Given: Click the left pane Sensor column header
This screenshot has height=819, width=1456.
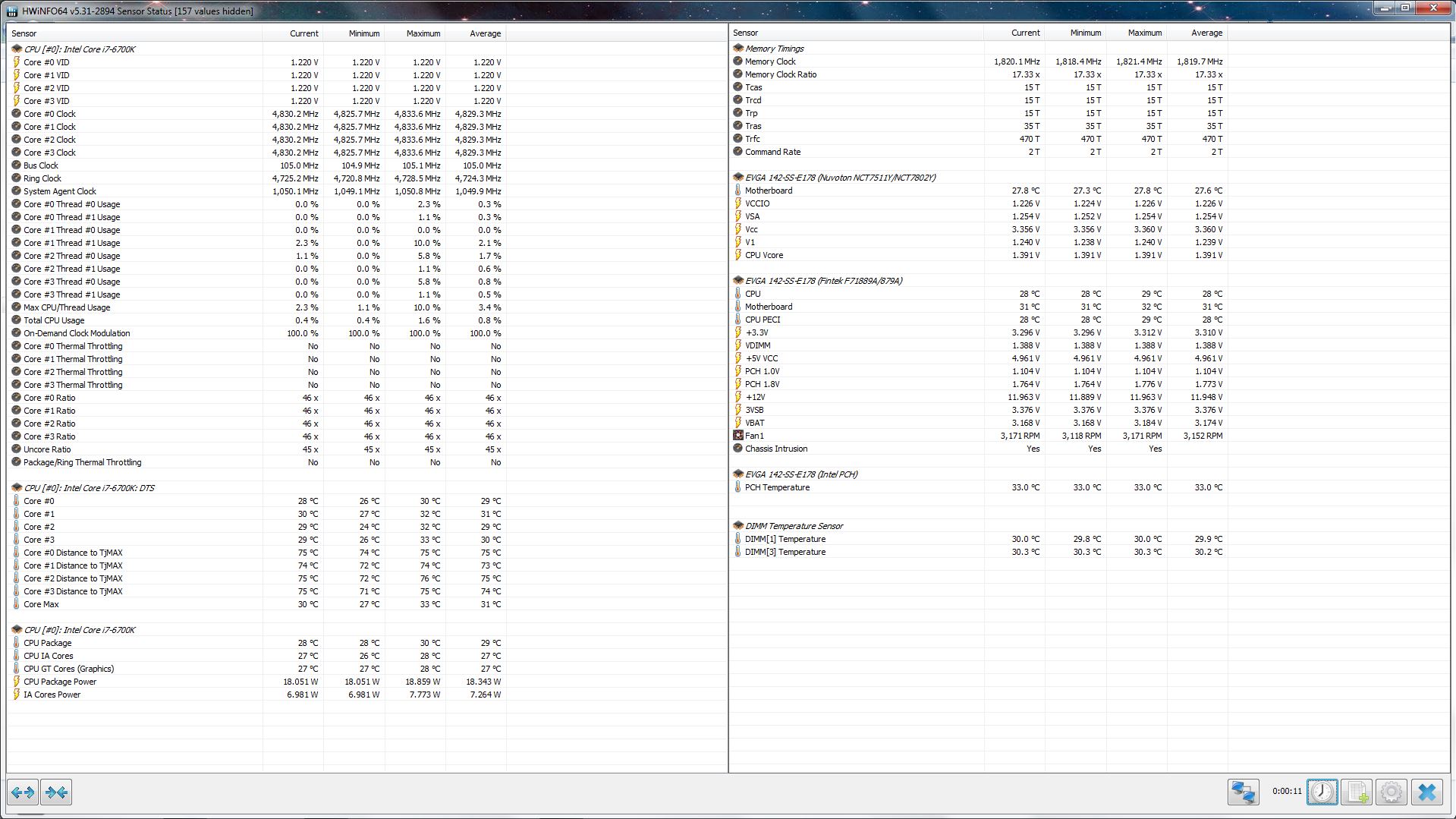Looking at the screenshot, I should click(x=134, y=33).
